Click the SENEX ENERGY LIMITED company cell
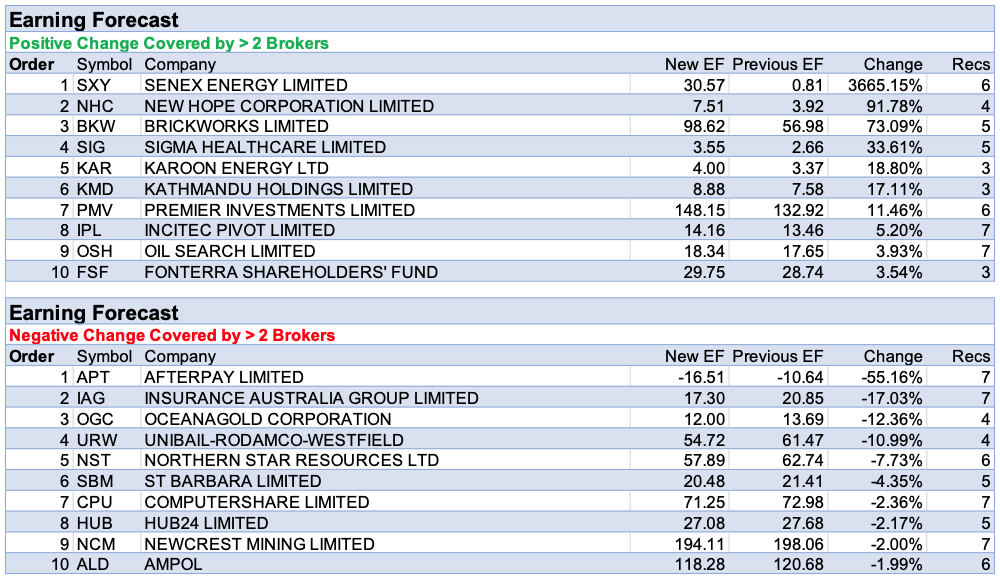The height and width of the screenshot is (579, 1000). tap(246, 86)
